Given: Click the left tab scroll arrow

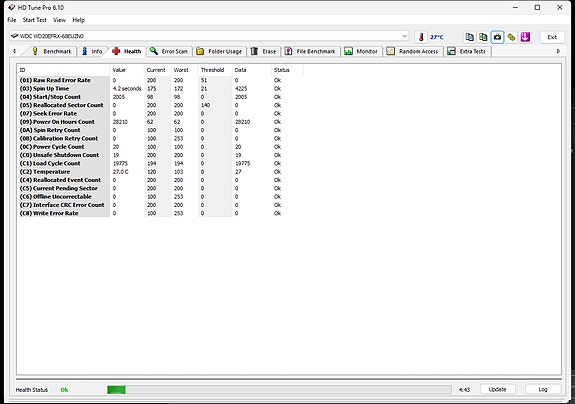Looking at the screenshot, I should tap(14, 51).
